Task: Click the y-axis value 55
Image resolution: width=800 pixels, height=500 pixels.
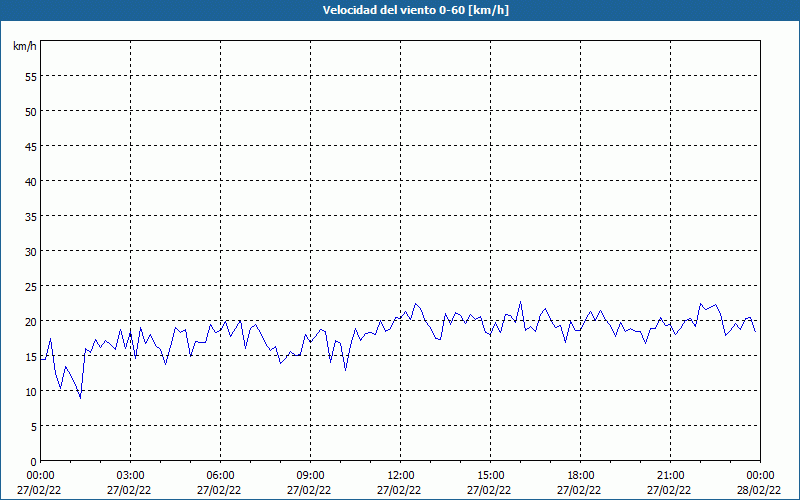Action: 31,77
